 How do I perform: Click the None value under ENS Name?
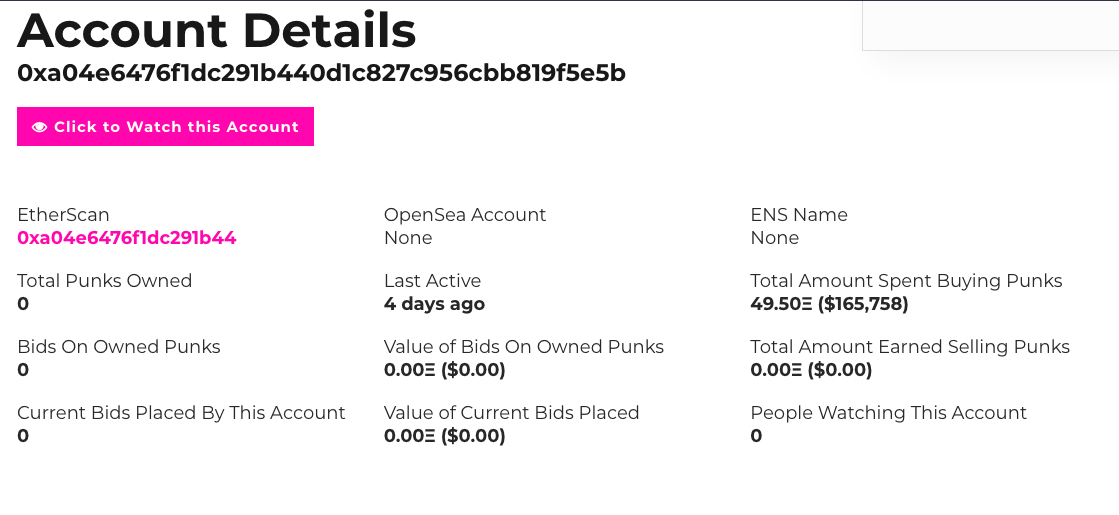tap(775, 238)
